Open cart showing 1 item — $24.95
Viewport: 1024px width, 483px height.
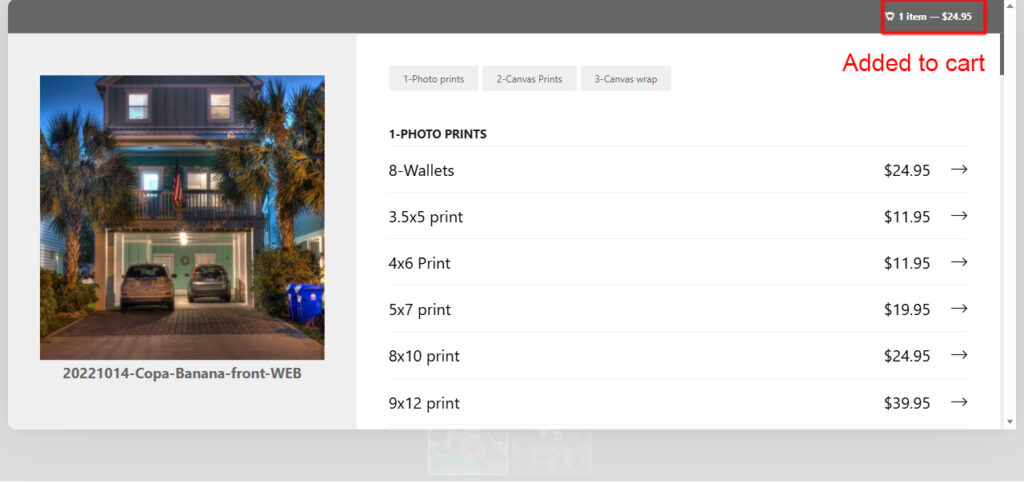[x=934, y=17]
